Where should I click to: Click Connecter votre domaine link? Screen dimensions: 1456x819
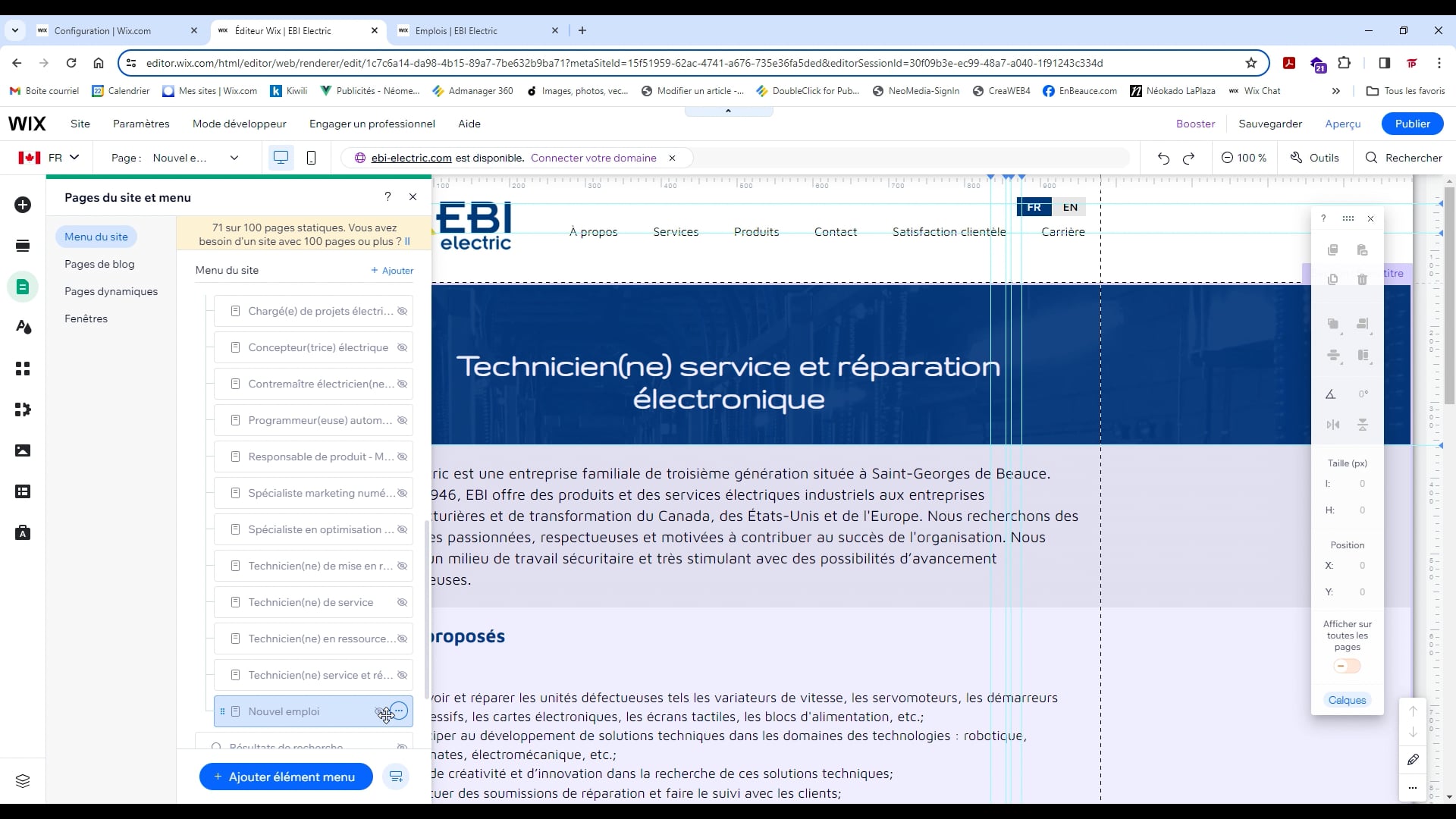pos(594,158)
